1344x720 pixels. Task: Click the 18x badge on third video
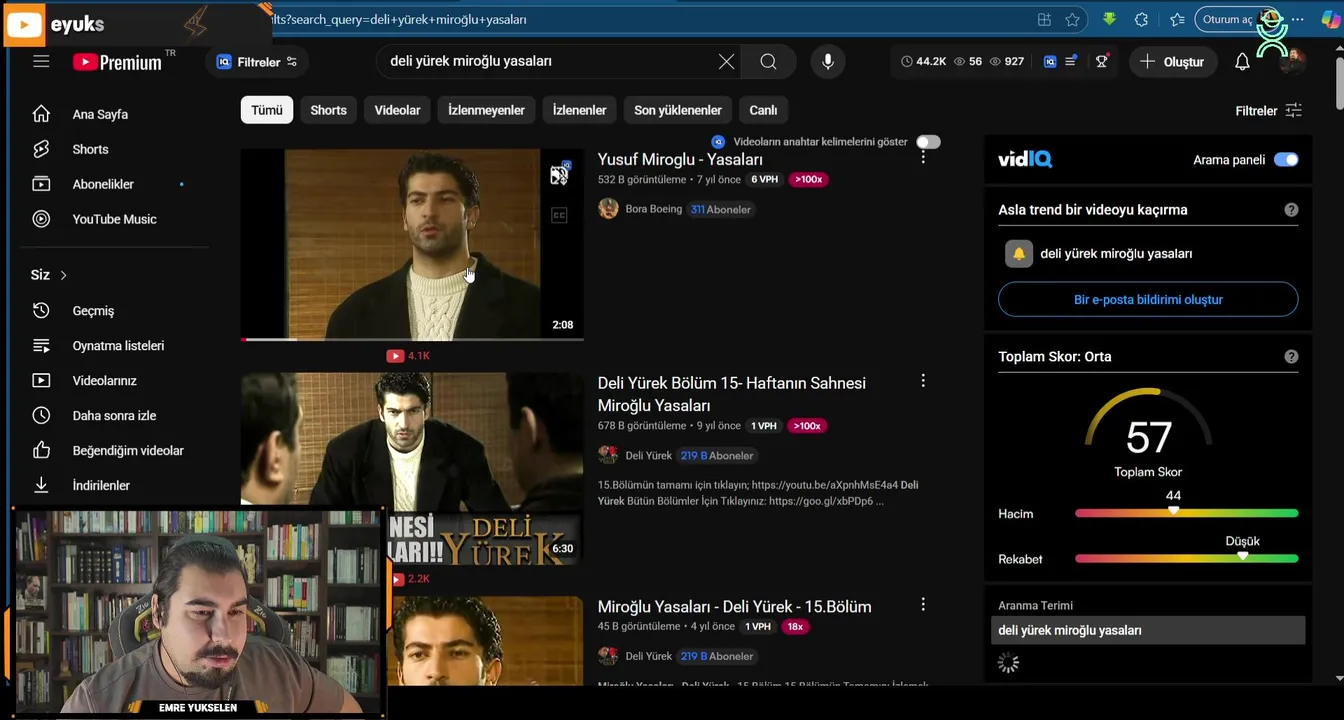(x=795, y=627)
